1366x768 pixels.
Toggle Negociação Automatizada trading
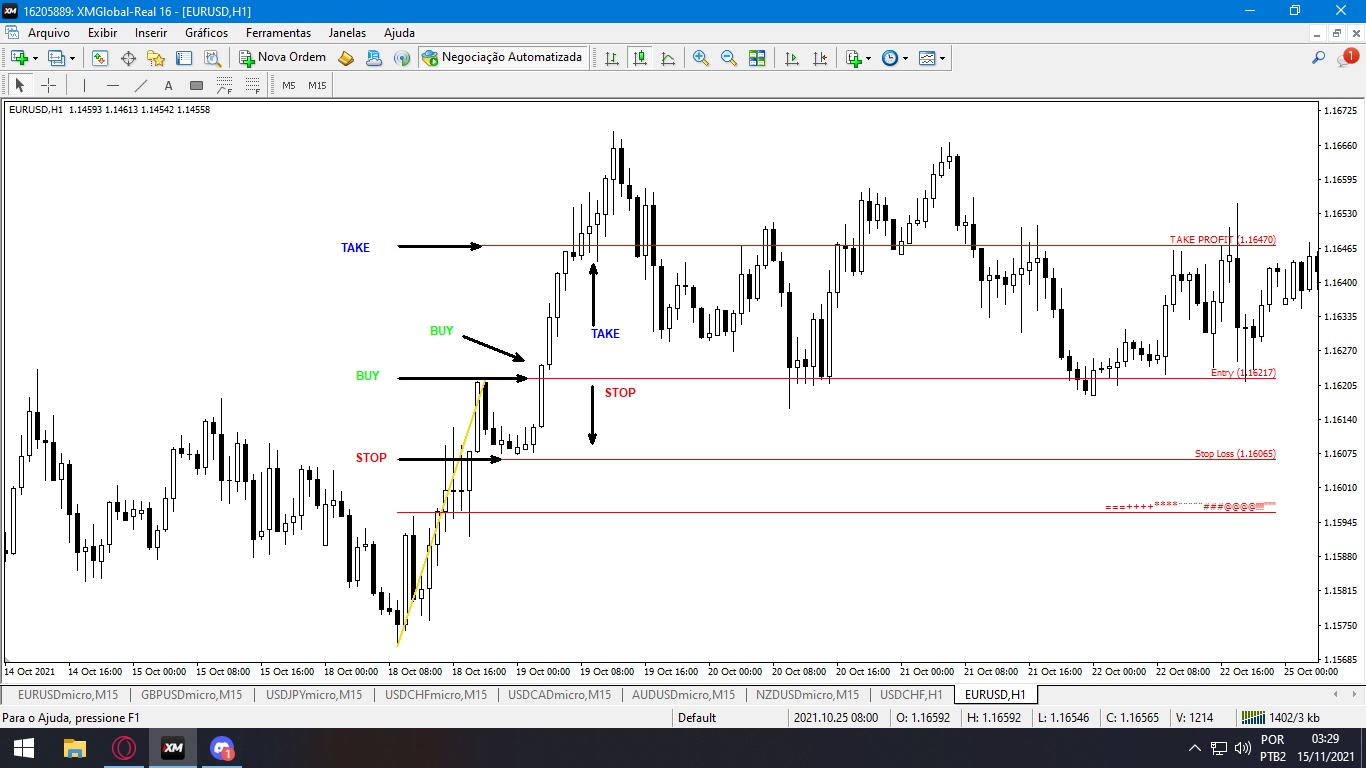pyautogui.click(x=502, y=58)
